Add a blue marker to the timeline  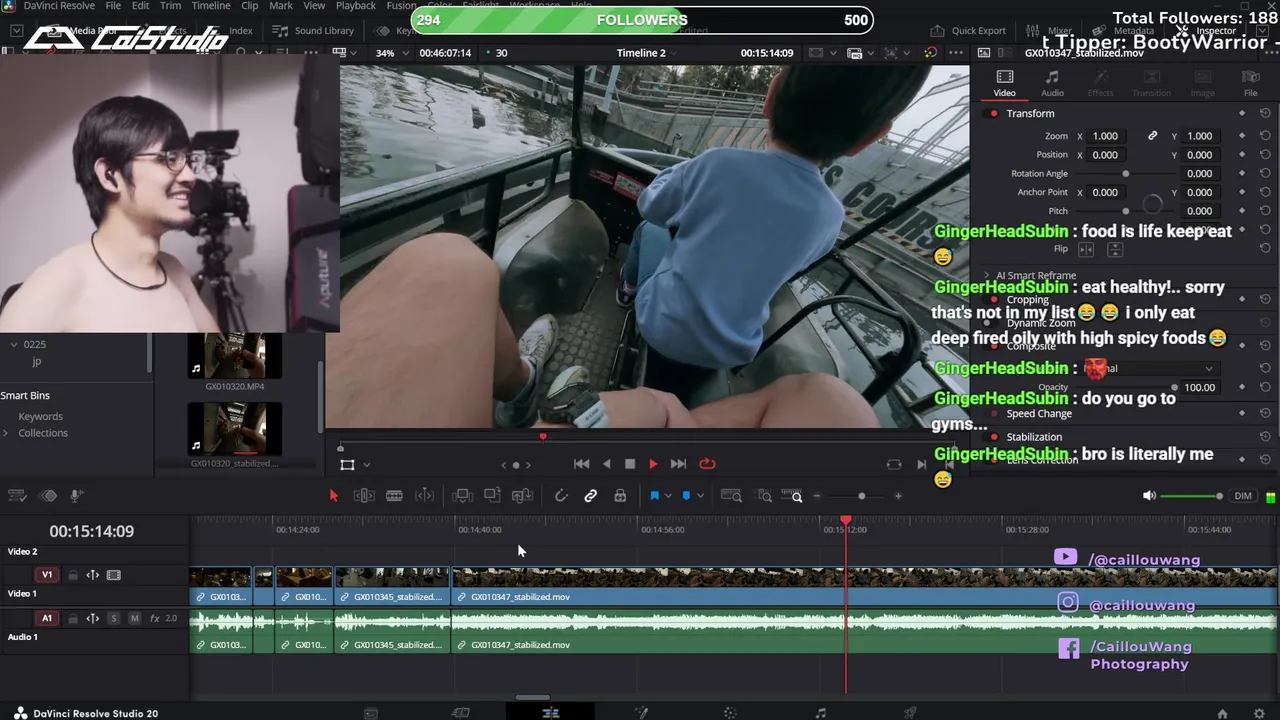coord(686,496)
